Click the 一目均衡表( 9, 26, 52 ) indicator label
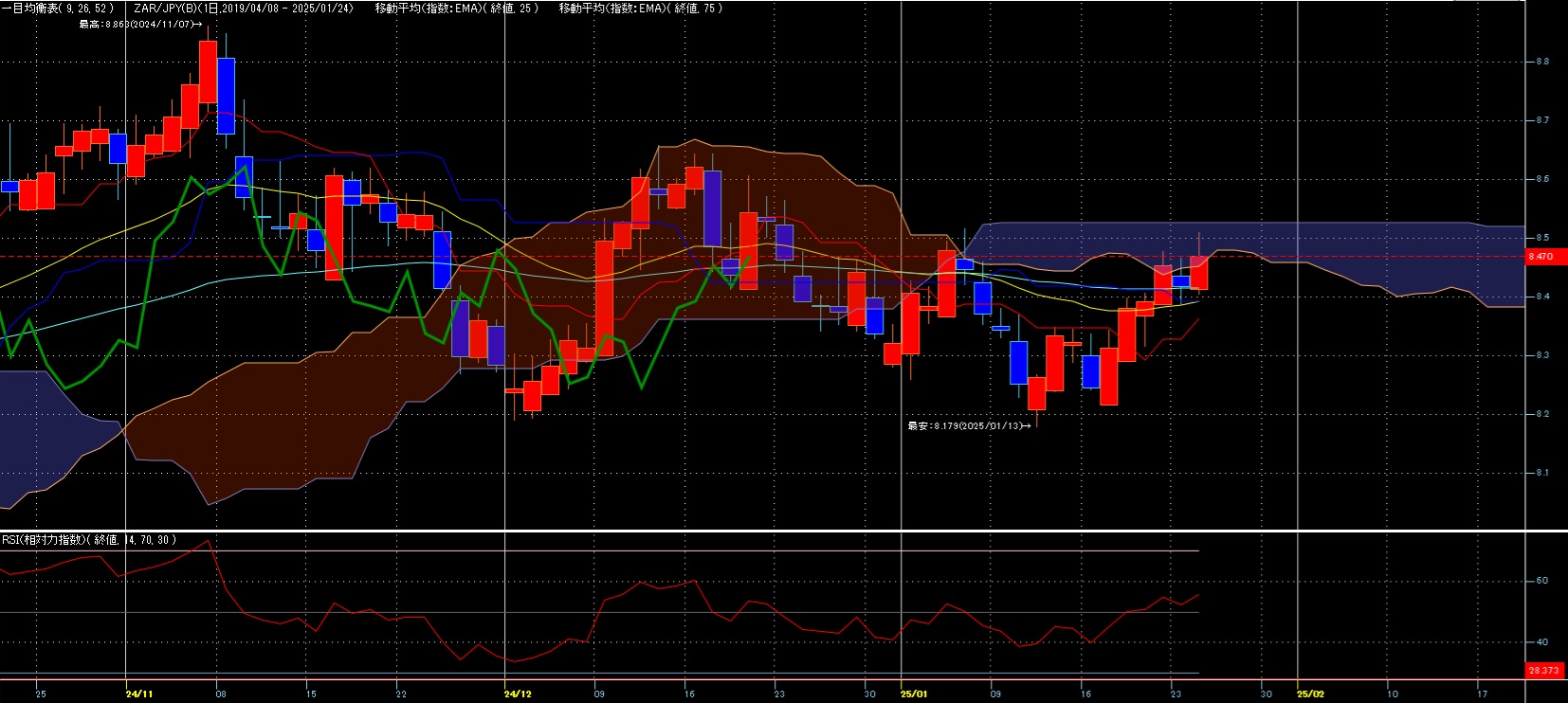This screenshot has width=1568, height=703. point(58,9)
